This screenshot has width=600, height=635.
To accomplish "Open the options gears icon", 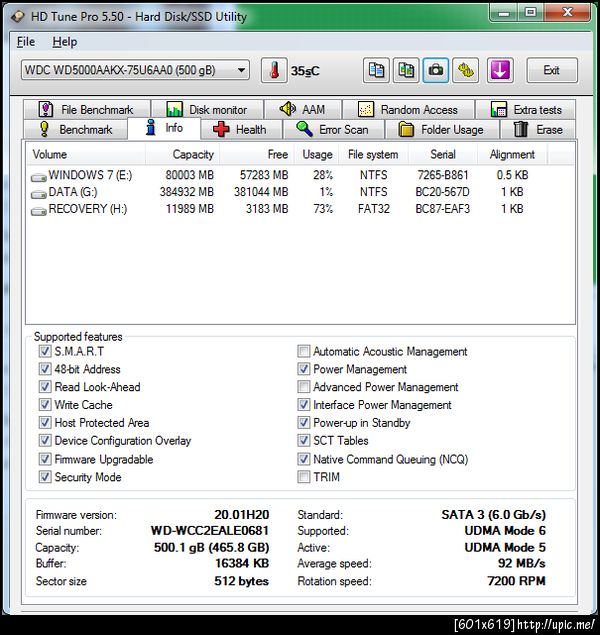I will tap(466, 70).
